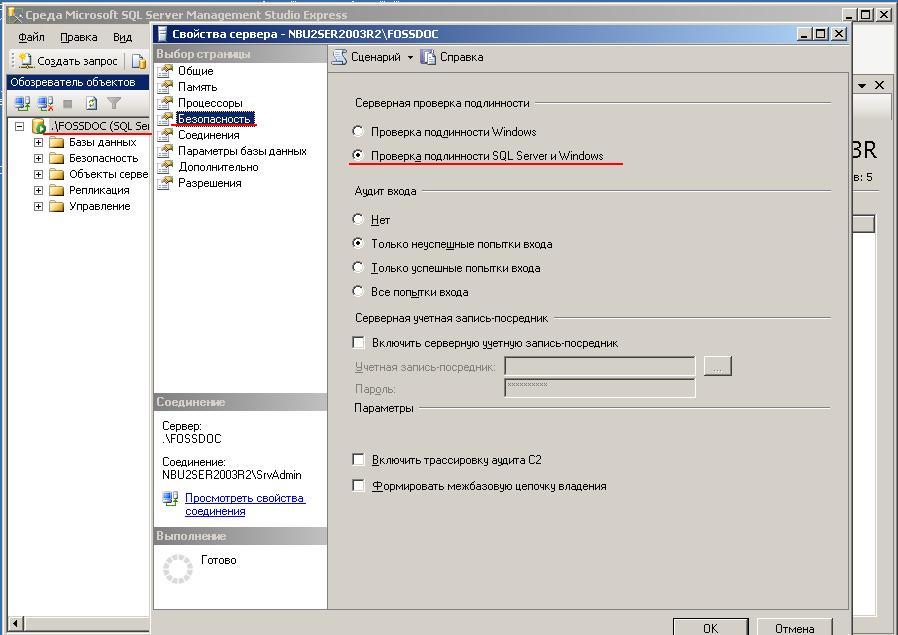Open Справка help icon in dialog toolbar
This screenshot has height=635, width=898.
pos(428,57)
